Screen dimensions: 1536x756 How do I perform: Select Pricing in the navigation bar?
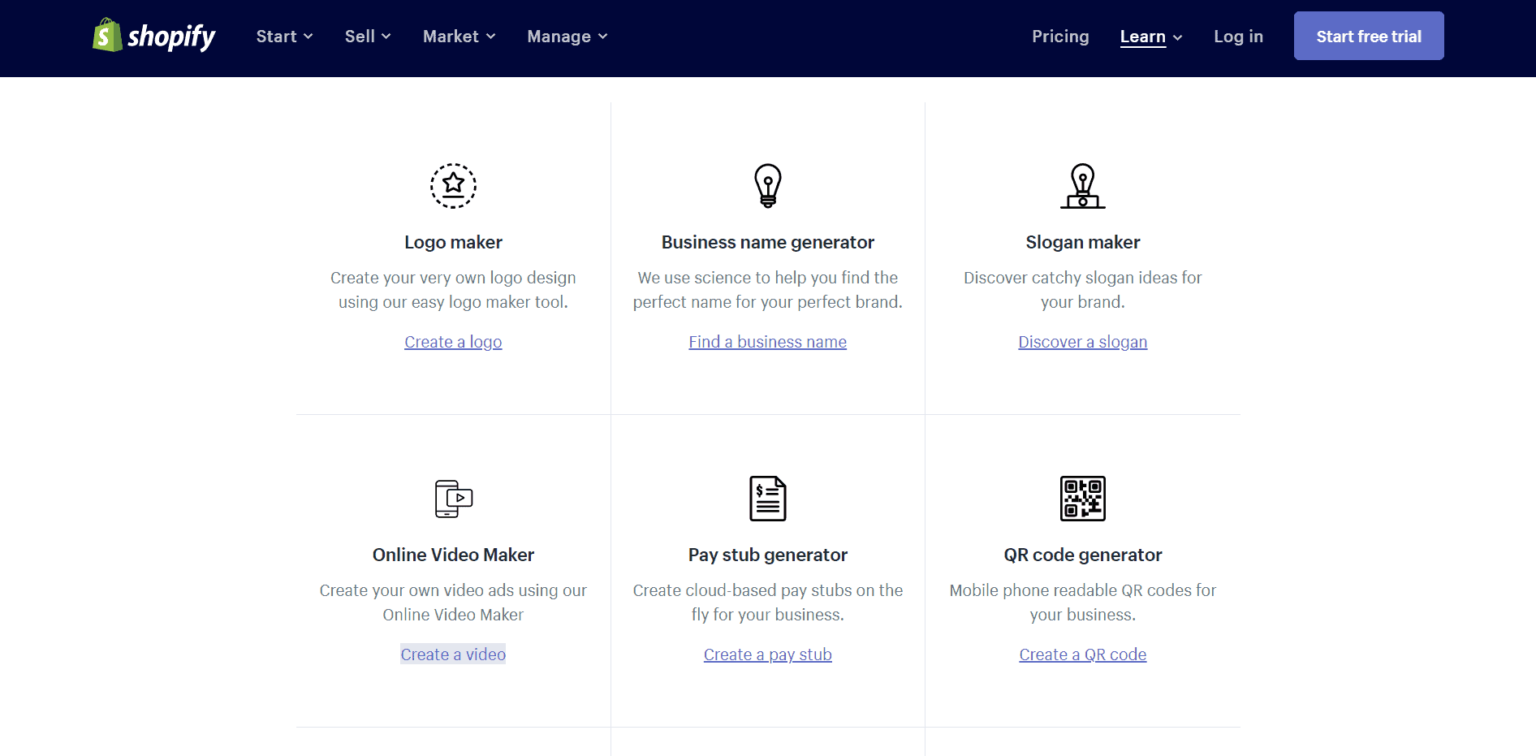(x=1060, y=36)
